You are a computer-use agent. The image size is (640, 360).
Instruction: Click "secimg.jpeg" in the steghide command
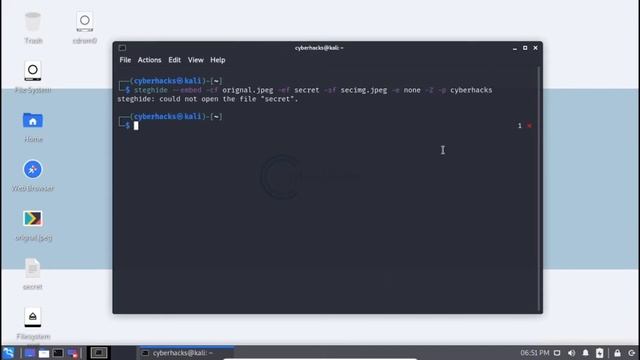point(364,90)
